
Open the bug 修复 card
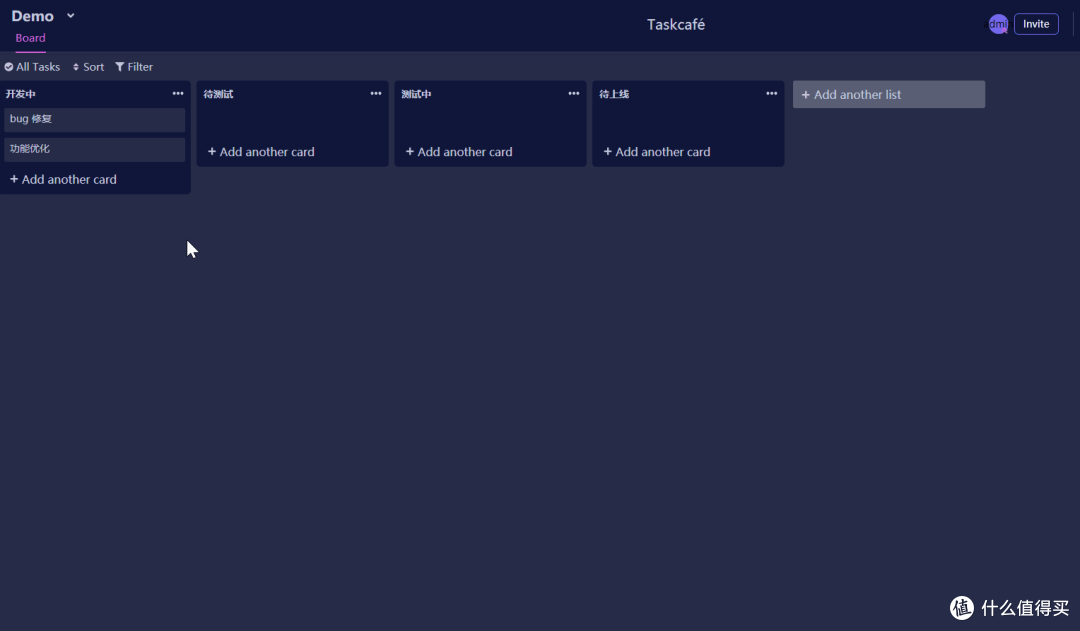point(94,120)
